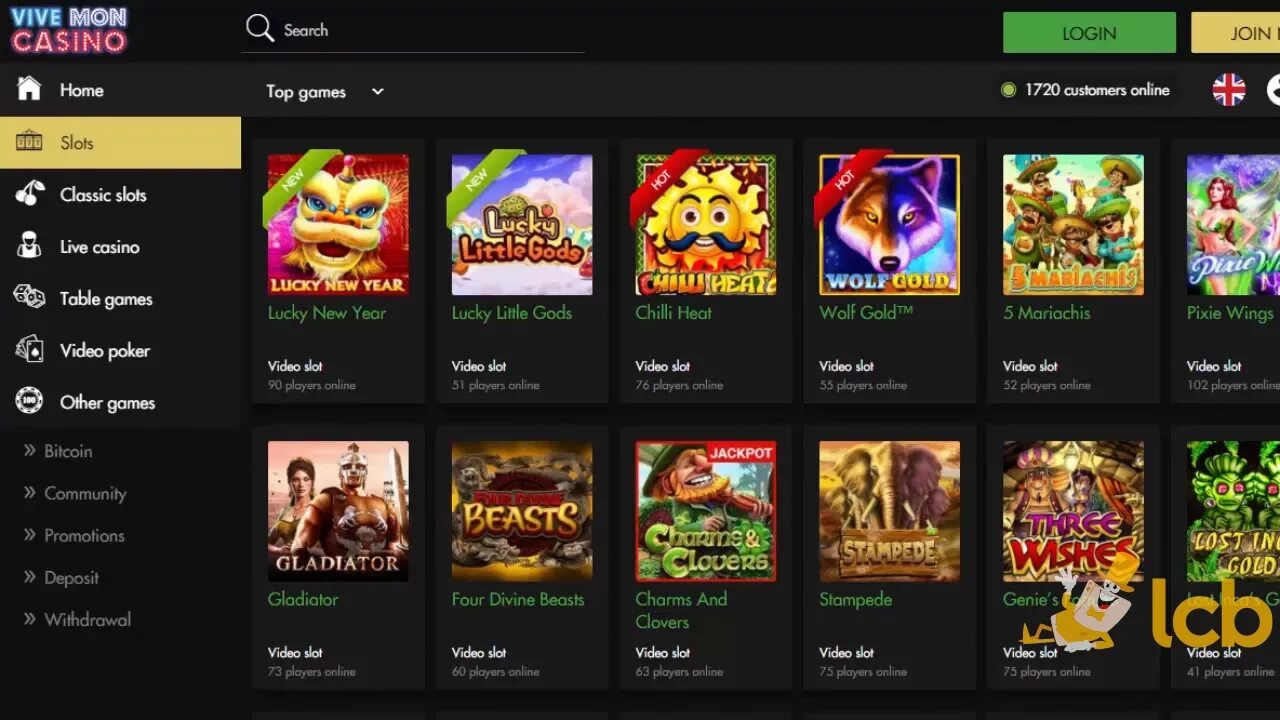Click the Four Divine Beasts title link

(x=518, y=599)
